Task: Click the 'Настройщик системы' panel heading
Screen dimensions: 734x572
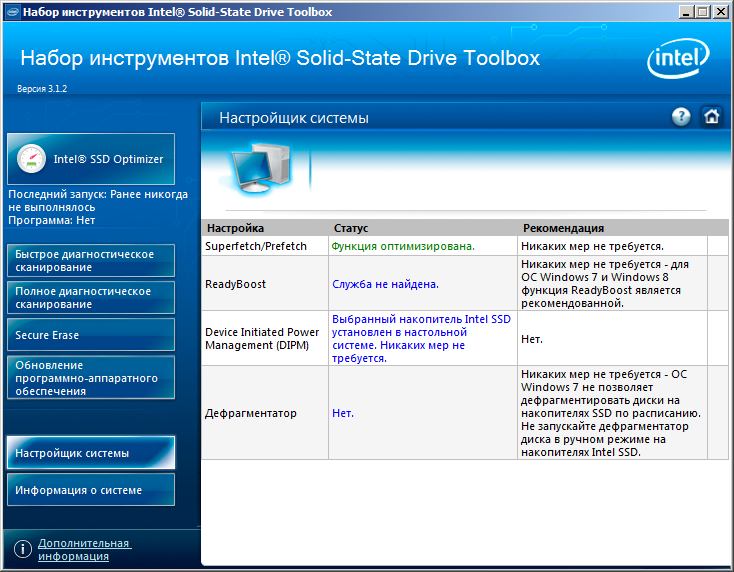Action: pos(294,118)
